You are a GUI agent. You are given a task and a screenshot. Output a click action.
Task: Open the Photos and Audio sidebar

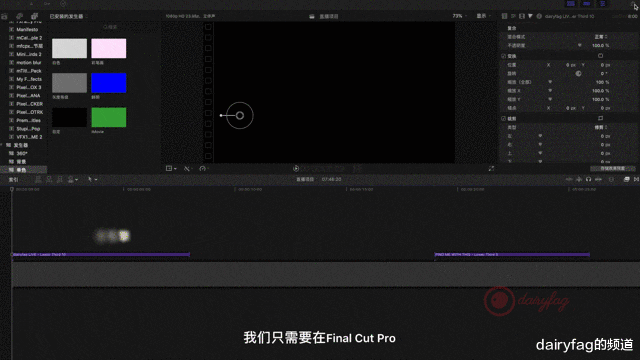click(19, 16)
